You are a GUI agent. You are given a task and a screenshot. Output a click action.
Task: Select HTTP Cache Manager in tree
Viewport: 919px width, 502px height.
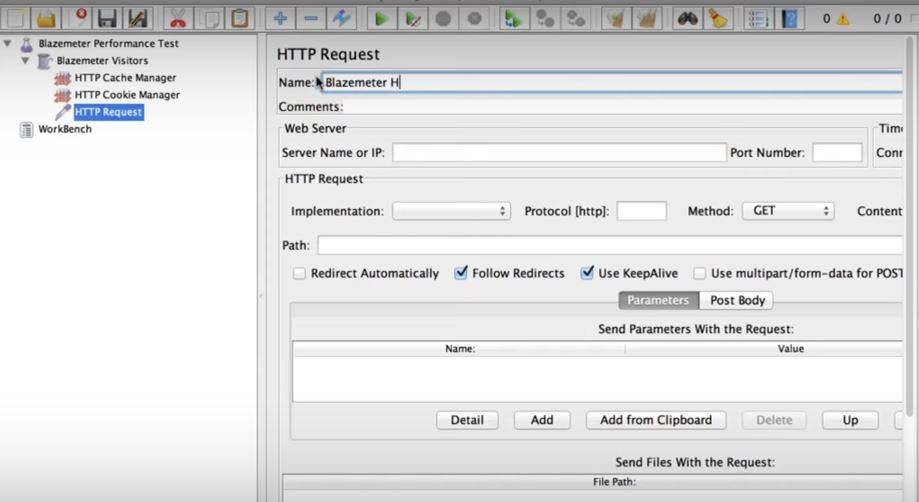click(125, 77)
